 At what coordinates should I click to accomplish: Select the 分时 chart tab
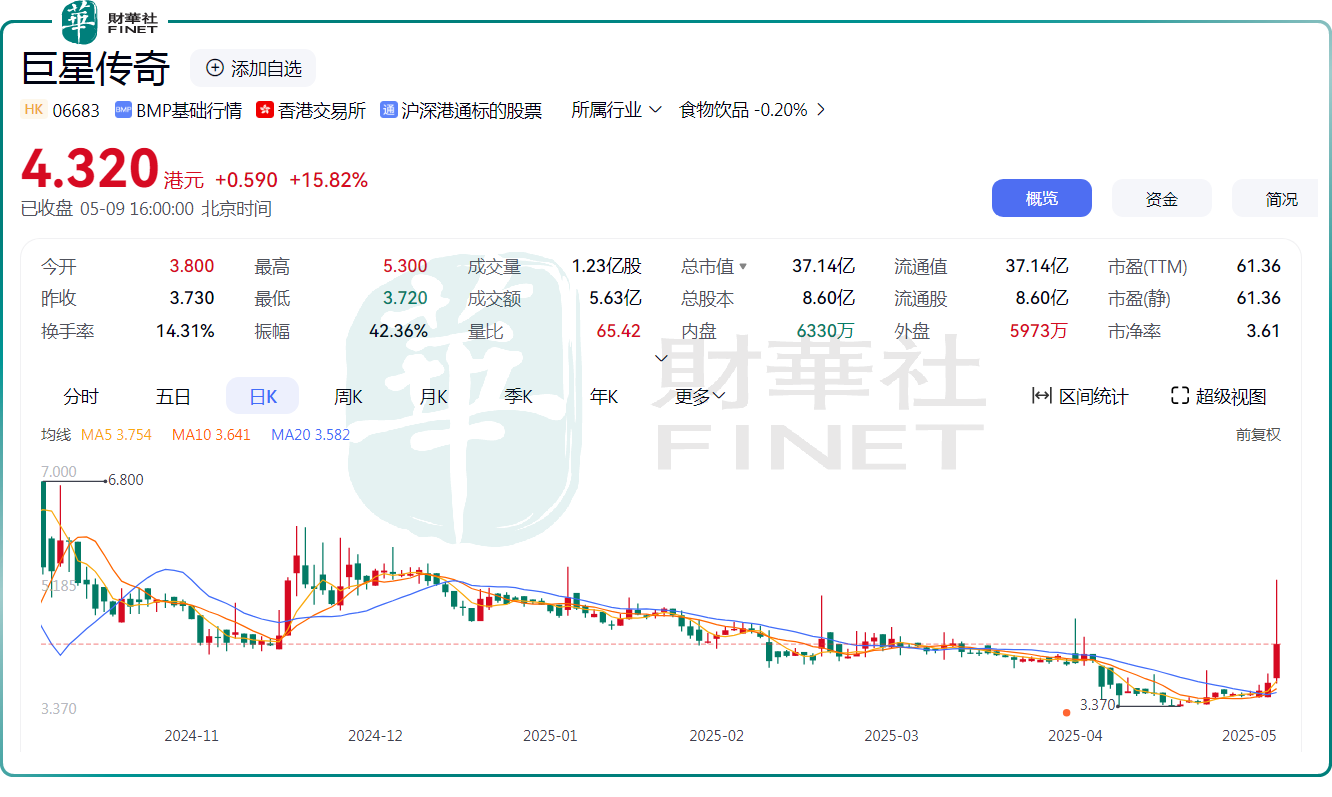click(x=81, y=396)
